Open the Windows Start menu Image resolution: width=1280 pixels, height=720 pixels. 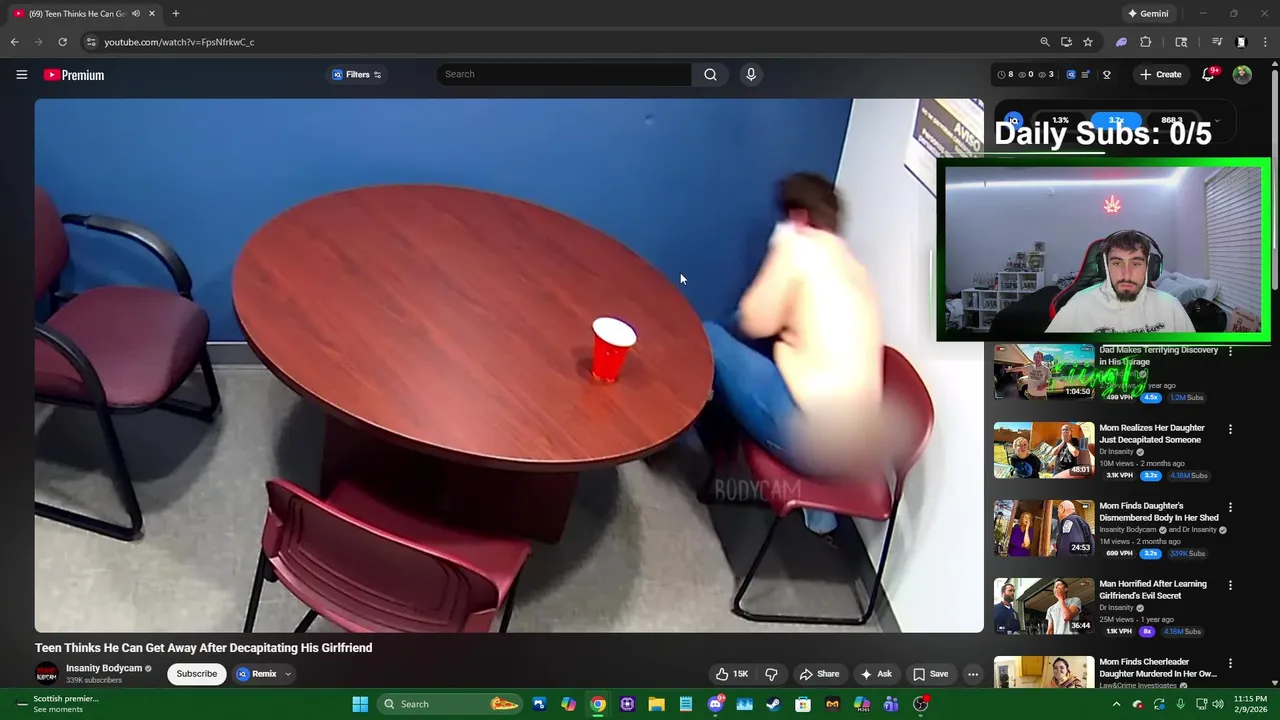point(360,704)
